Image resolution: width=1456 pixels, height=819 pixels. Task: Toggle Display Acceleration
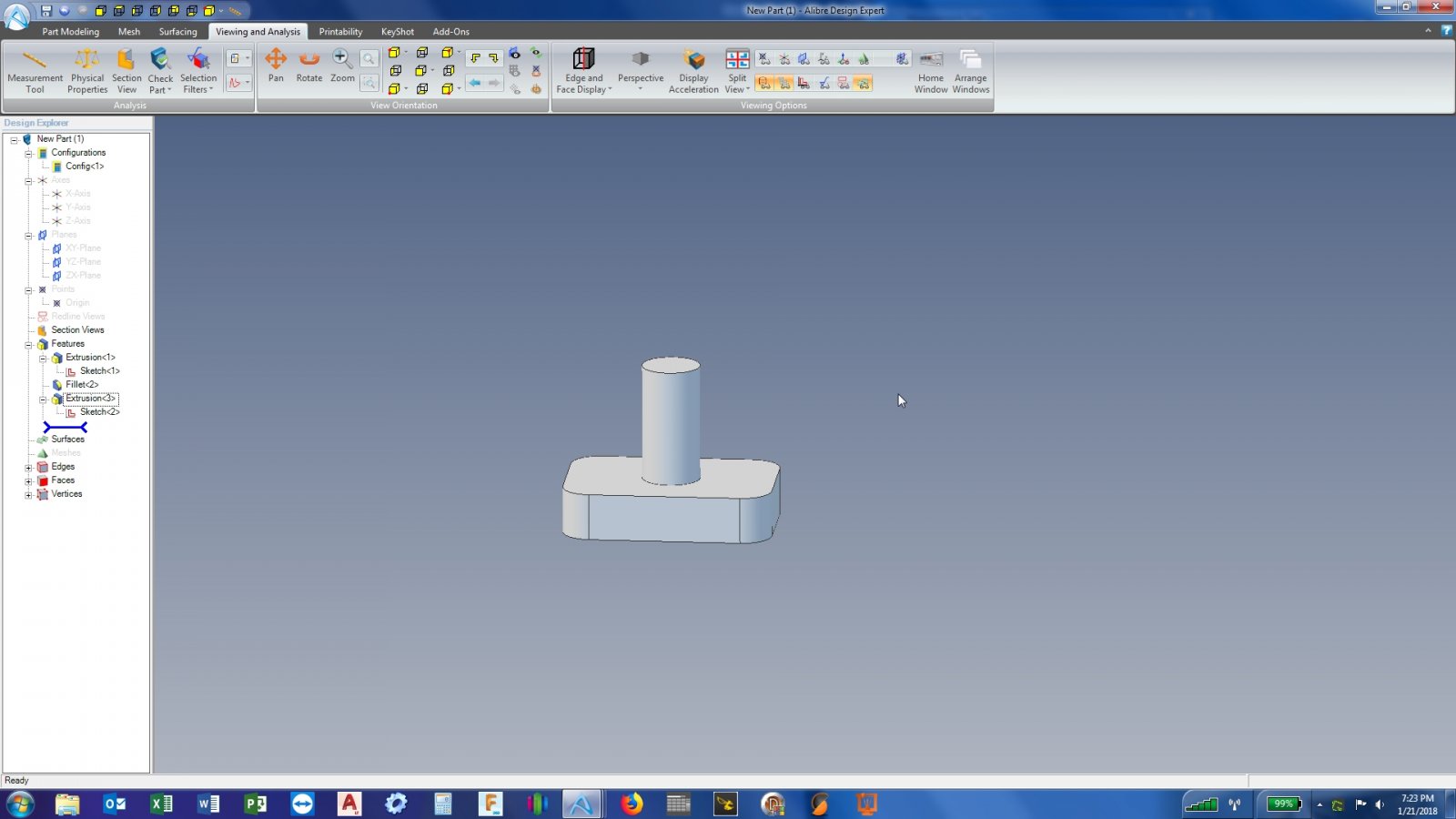click(x=693, y=71)
